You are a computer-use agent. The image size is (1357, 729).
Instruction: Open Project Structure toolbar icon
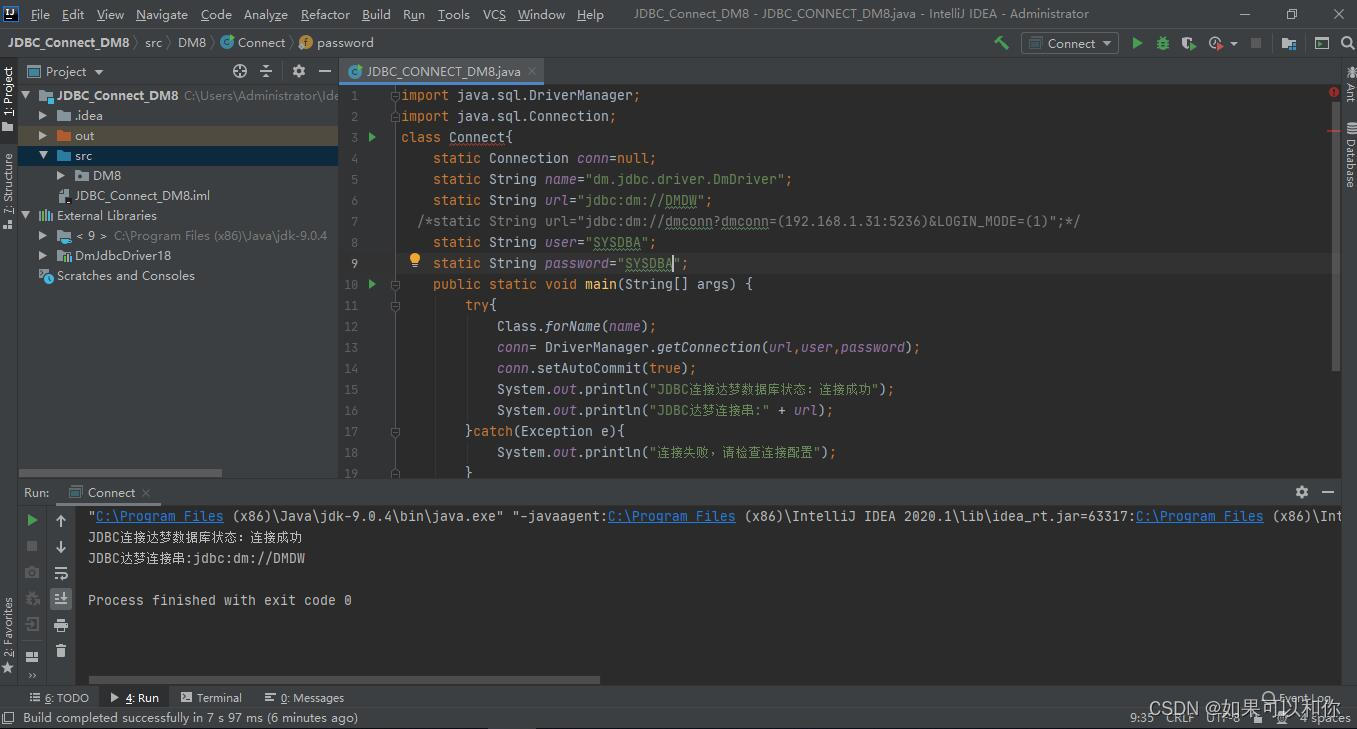coord(1288,43)
